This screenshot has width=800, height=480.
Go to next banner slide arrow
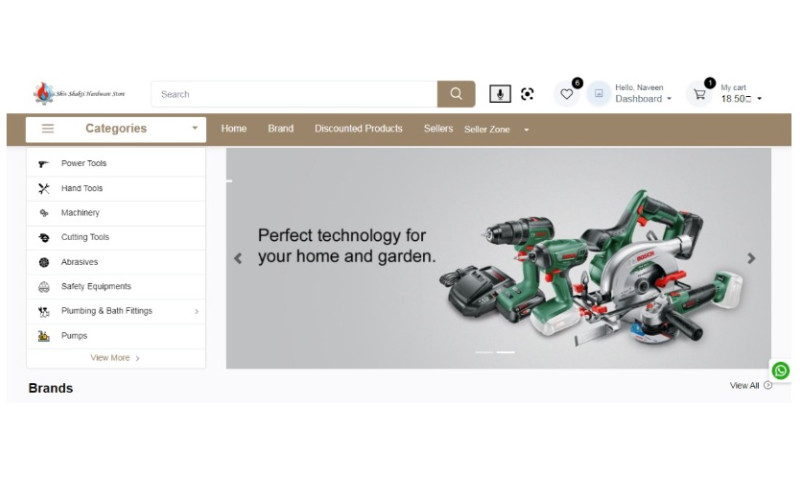751,258
